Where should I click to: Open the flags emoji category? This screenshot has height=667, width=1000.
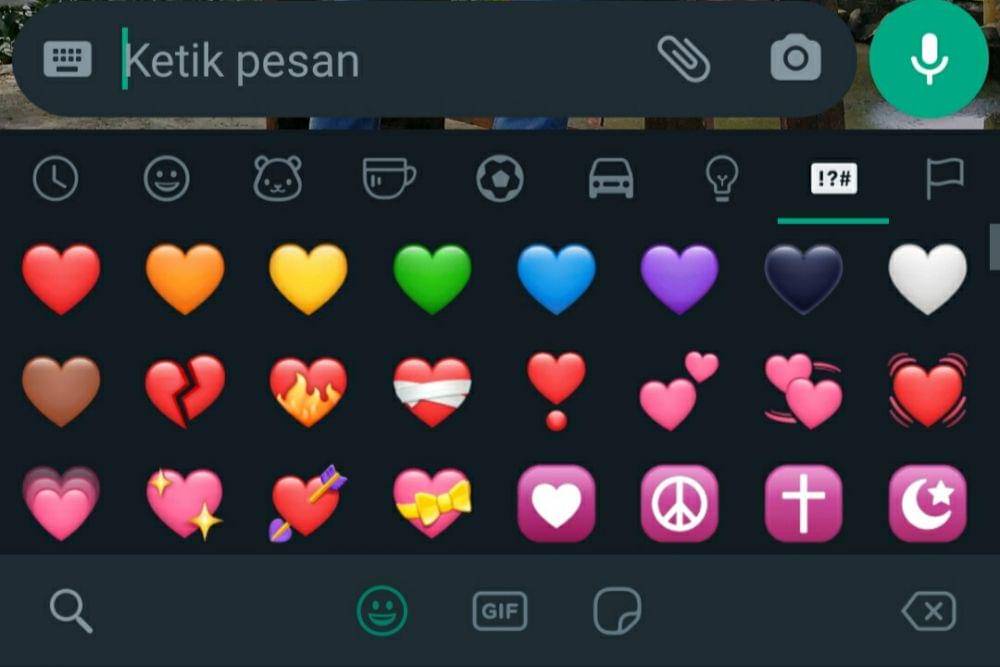coord(945,178)
